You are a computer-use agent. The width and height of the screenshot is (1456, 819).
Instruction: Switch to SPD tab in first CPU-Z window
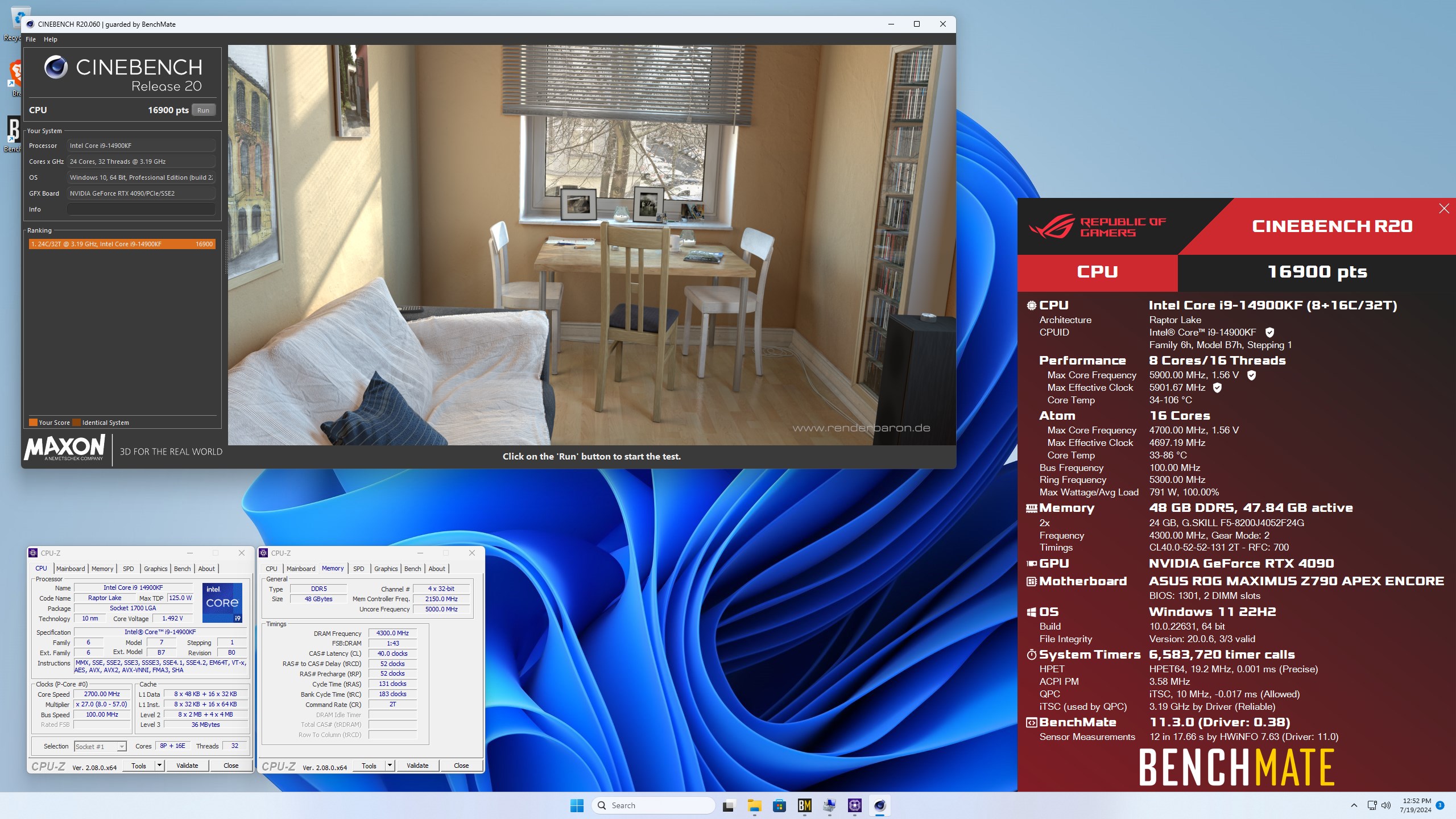click(129, 569)
